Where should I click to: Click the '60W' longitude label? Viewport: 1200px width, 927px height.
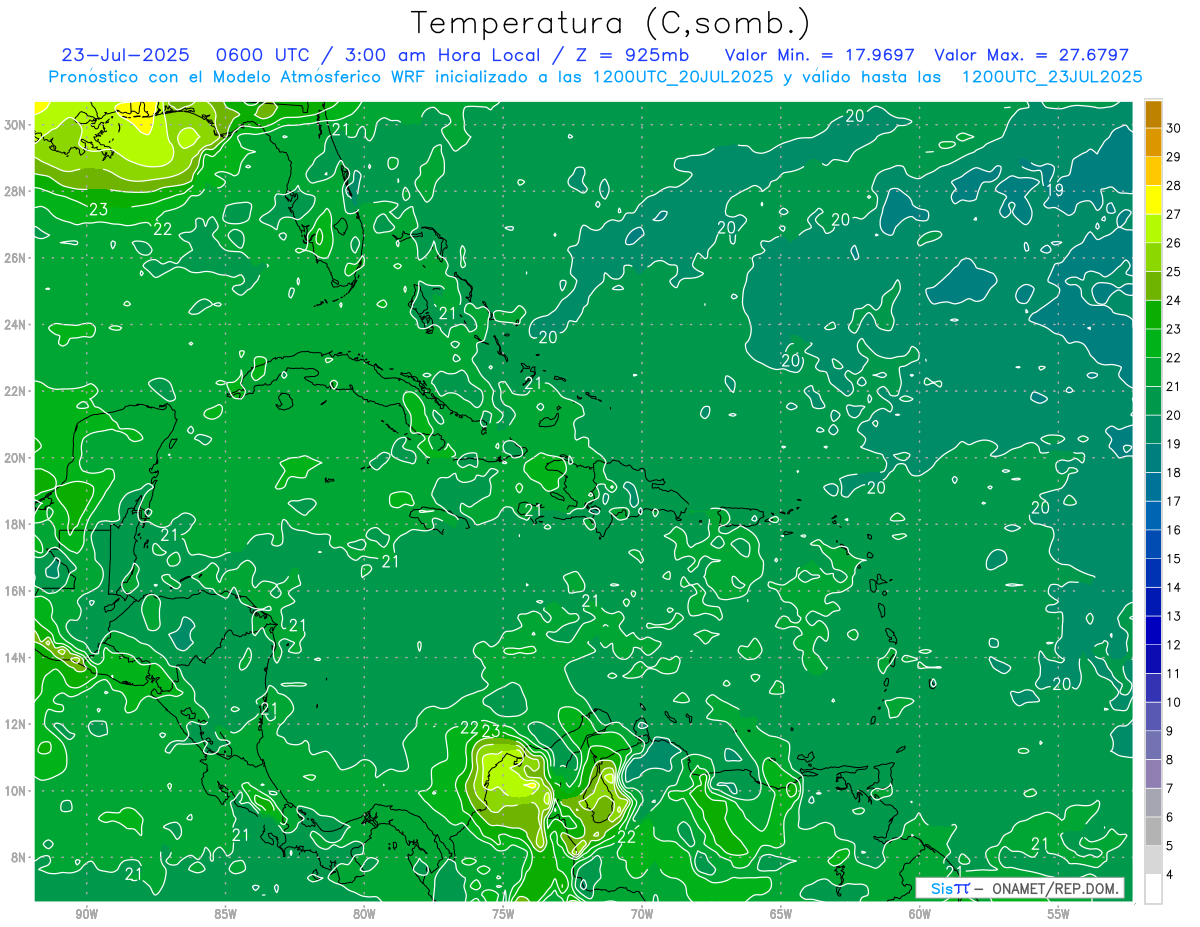(920, 914)
